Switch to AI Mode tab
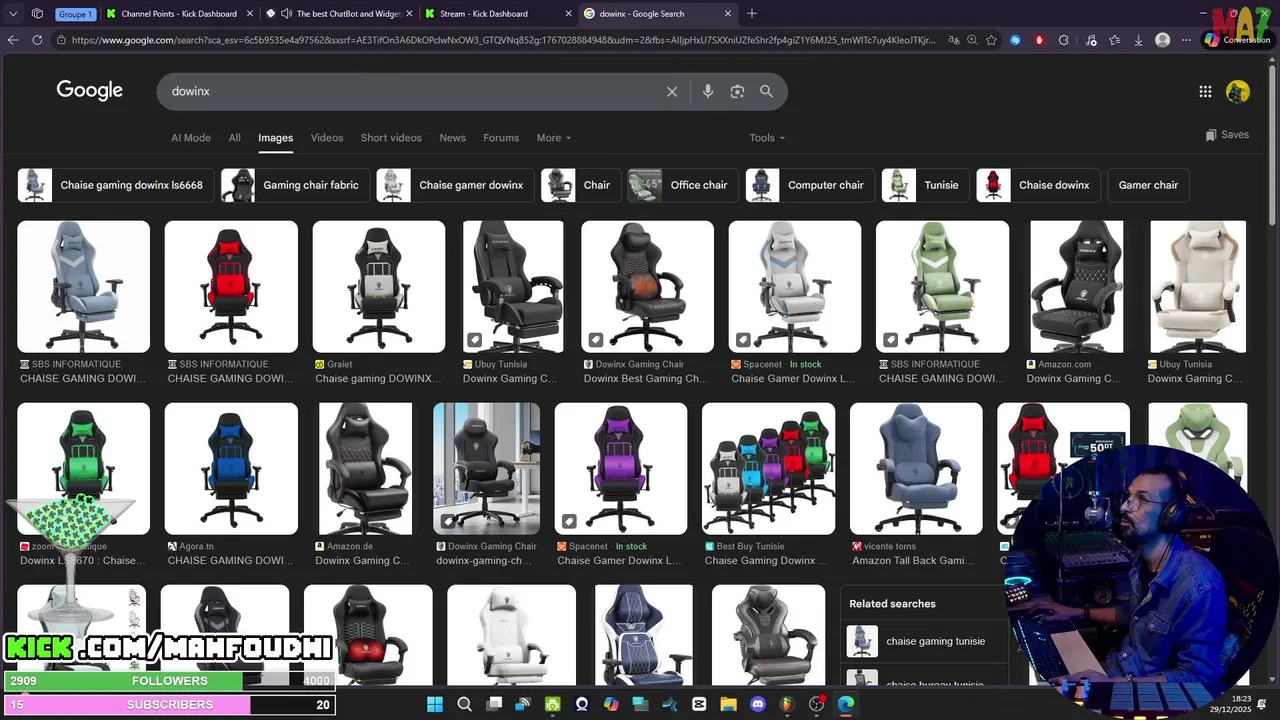Screen dimensions: 1280x720 coord(191,138)
